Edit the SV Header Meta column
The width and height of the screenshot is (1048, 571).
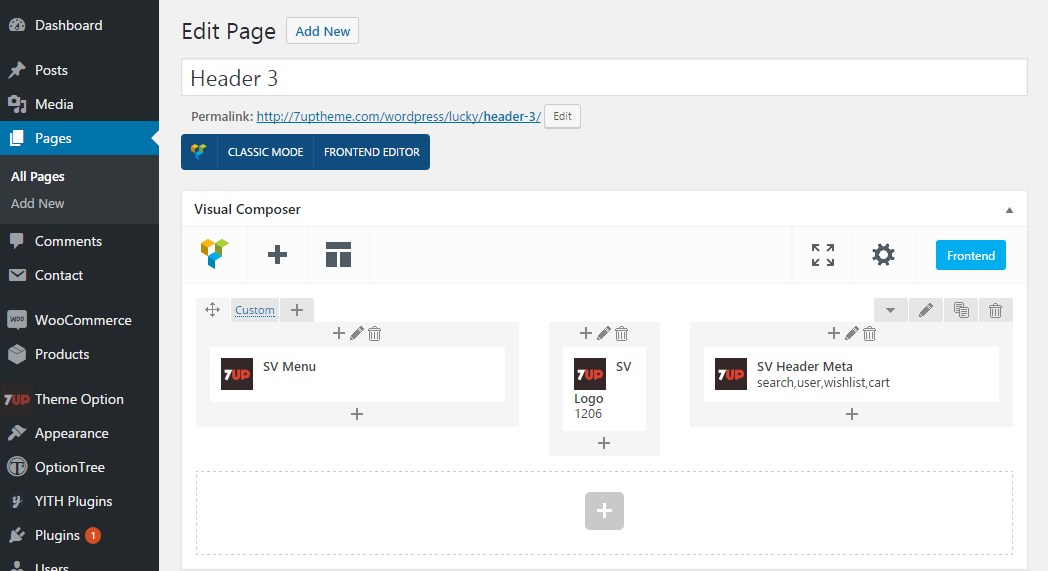pyautogui.click(x=852, y=334)
